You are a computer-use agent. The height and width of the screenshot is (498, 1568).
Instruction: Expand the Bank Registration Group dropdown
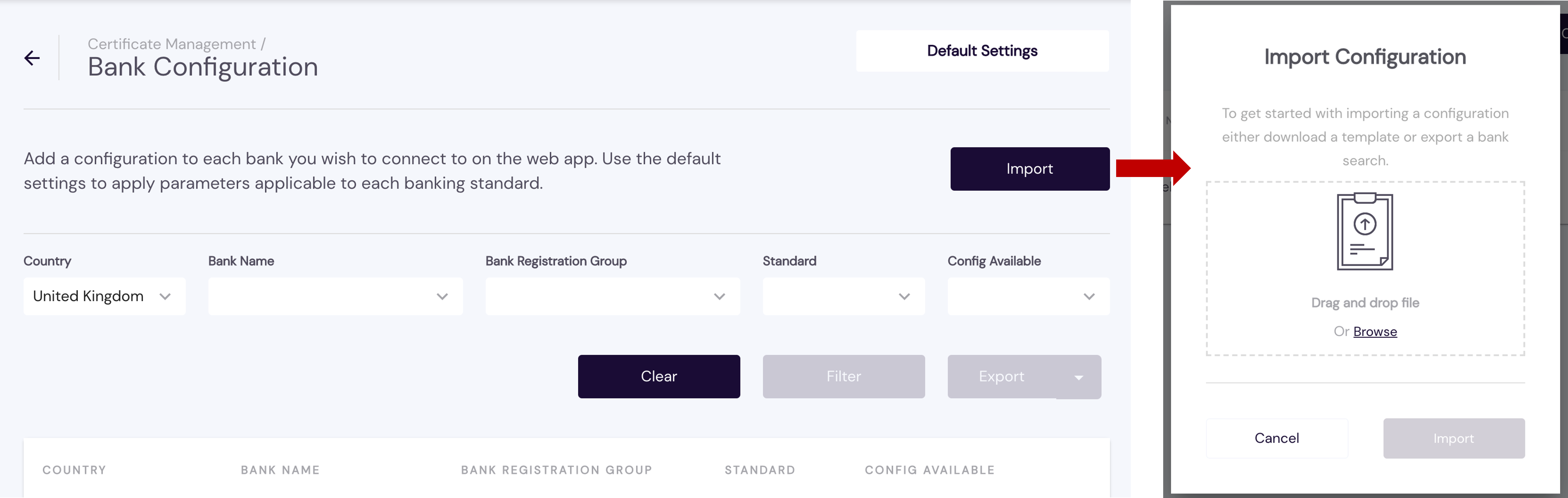pos(612,297)
